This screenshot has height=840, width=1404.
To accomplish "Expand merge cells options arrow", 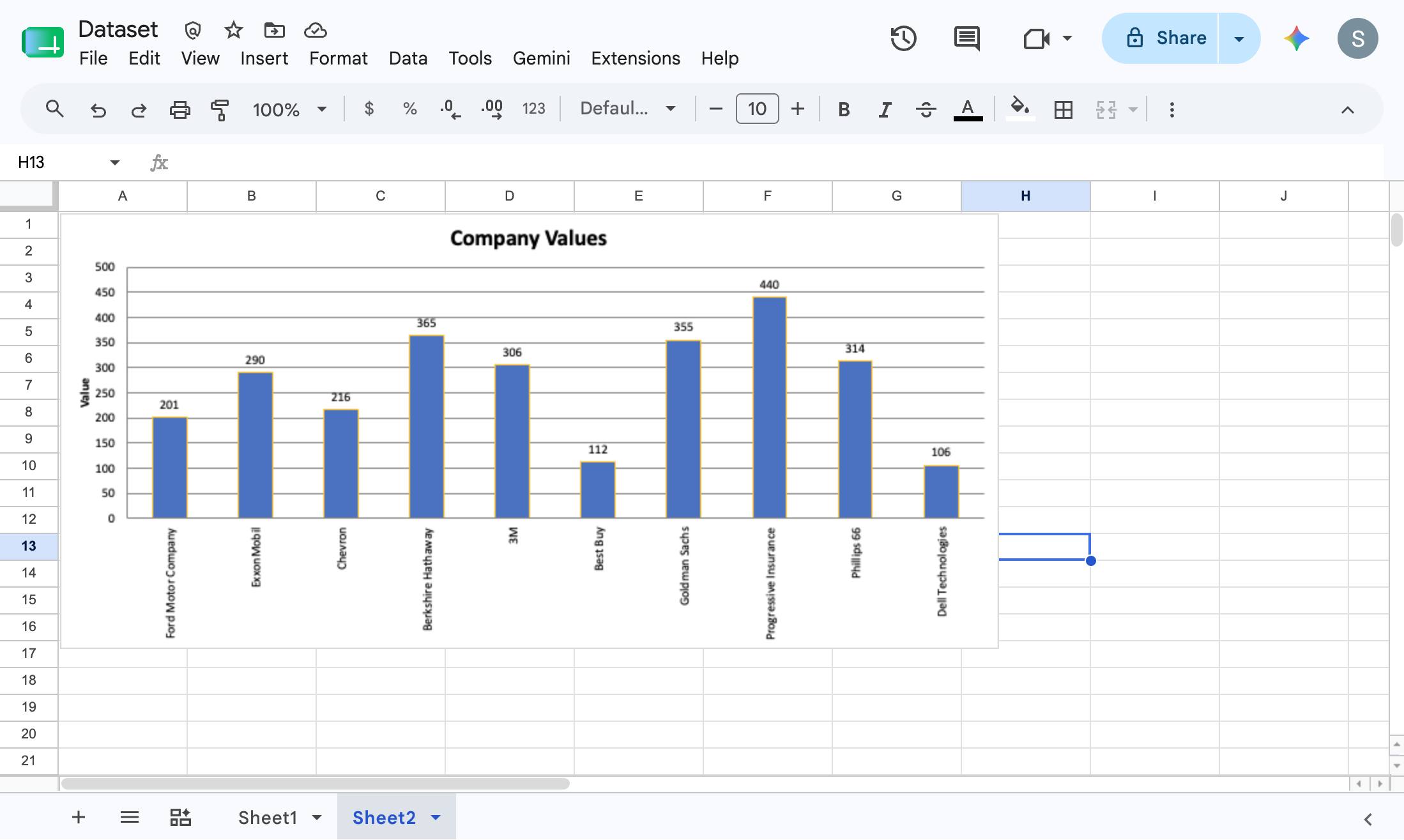I will click(1133, 110).
